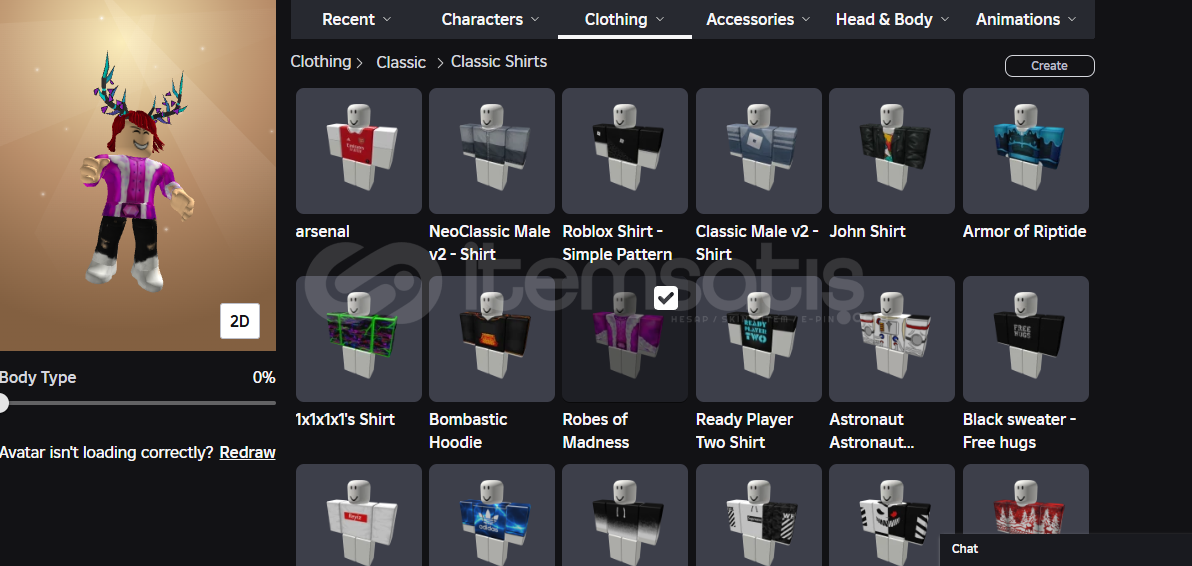The width and height of the screenshot is (1192, 566).
Task: Switch avatar preview to 2D
Action: 239,321
